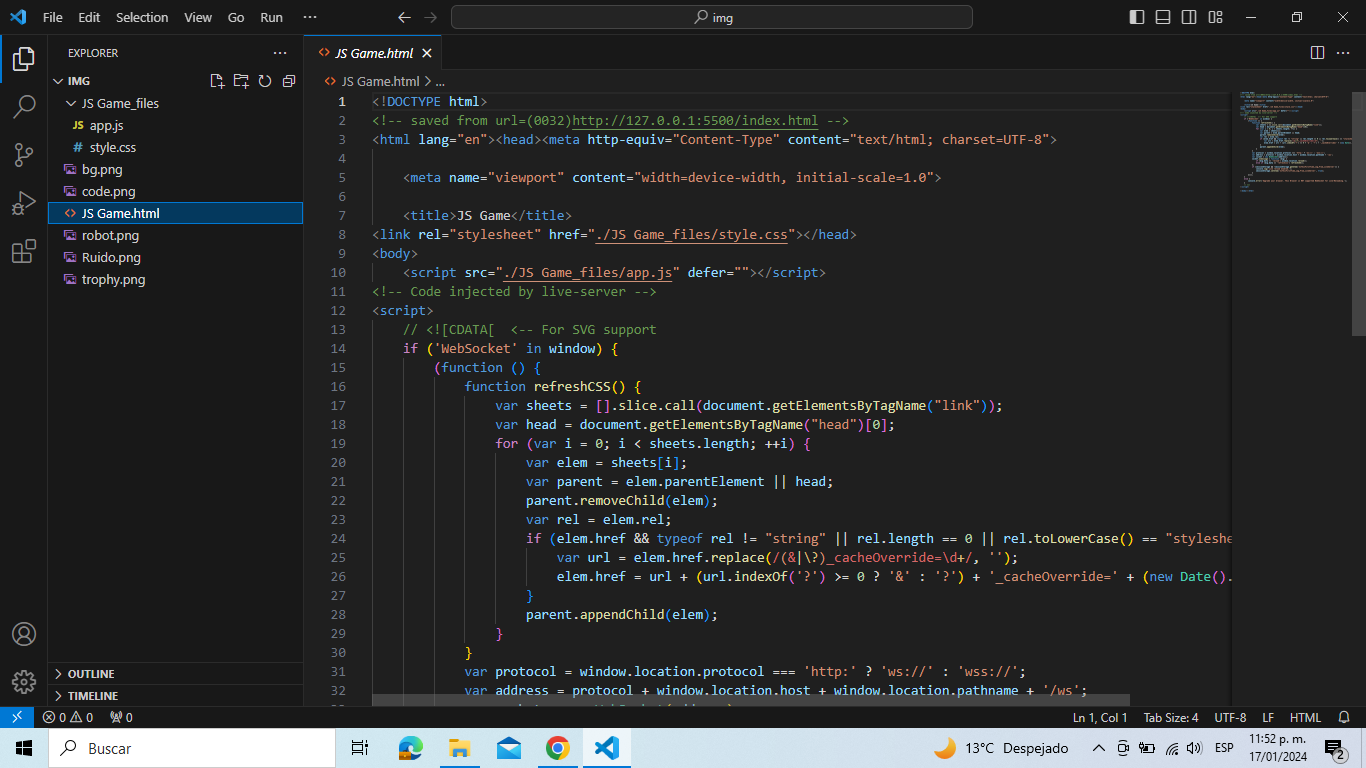1366x768 pixels.
Task: Open the View menu
Action: 198,17
